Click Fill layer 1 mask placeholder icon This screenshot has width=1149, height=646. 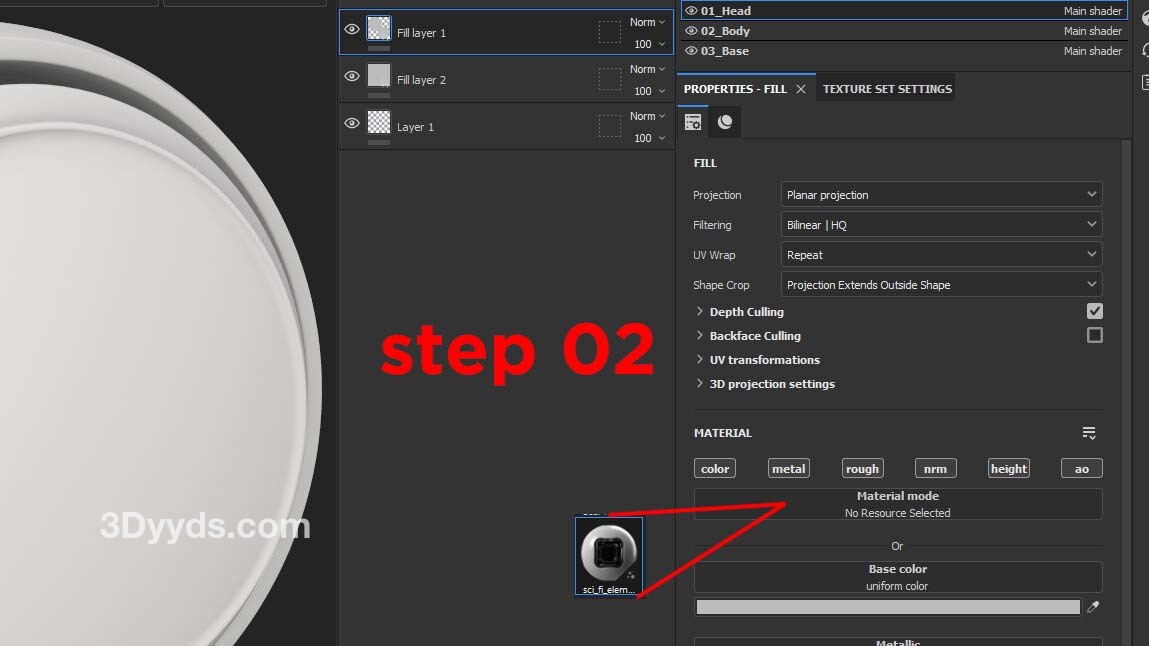[609, 32]
